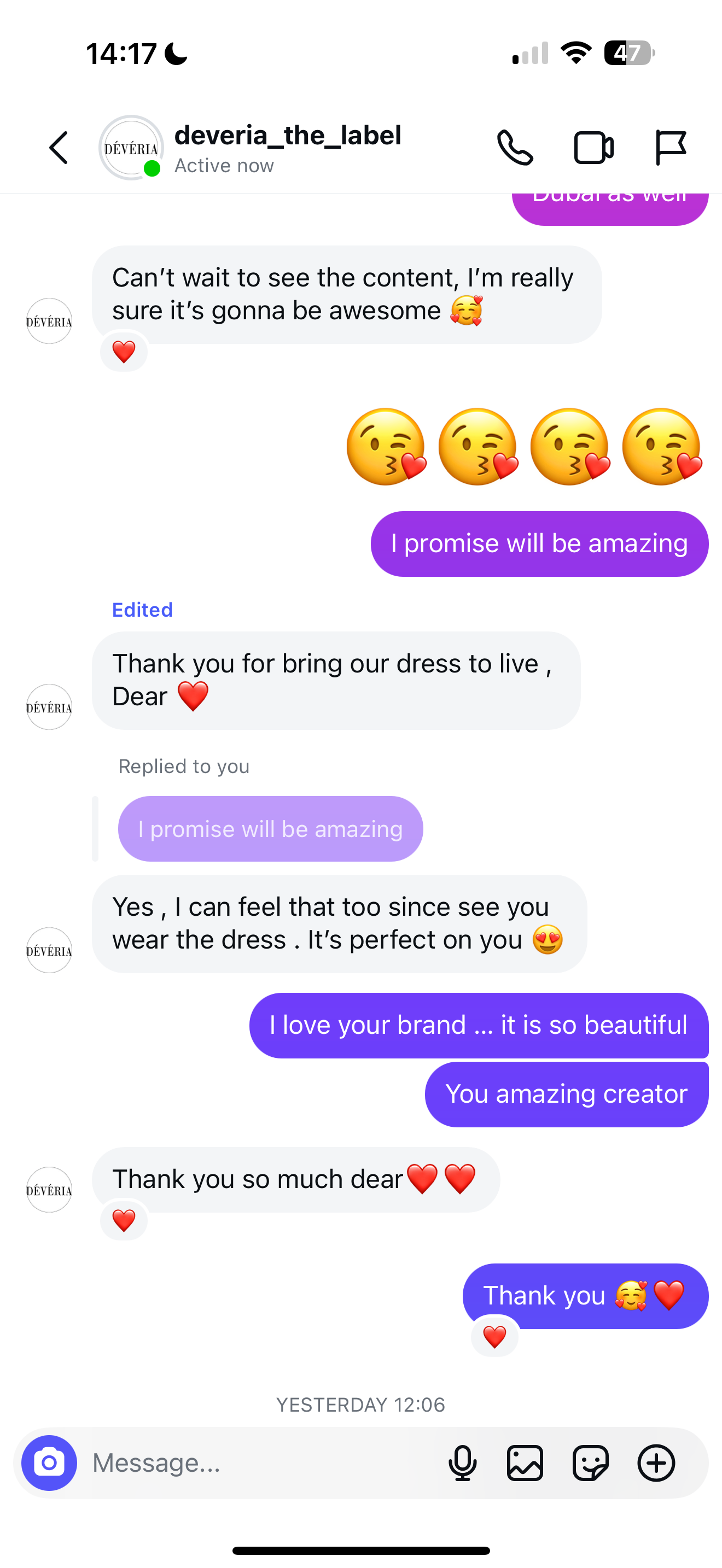
Task: Tap the plus icon for more options
Action: coord(656,1462)
